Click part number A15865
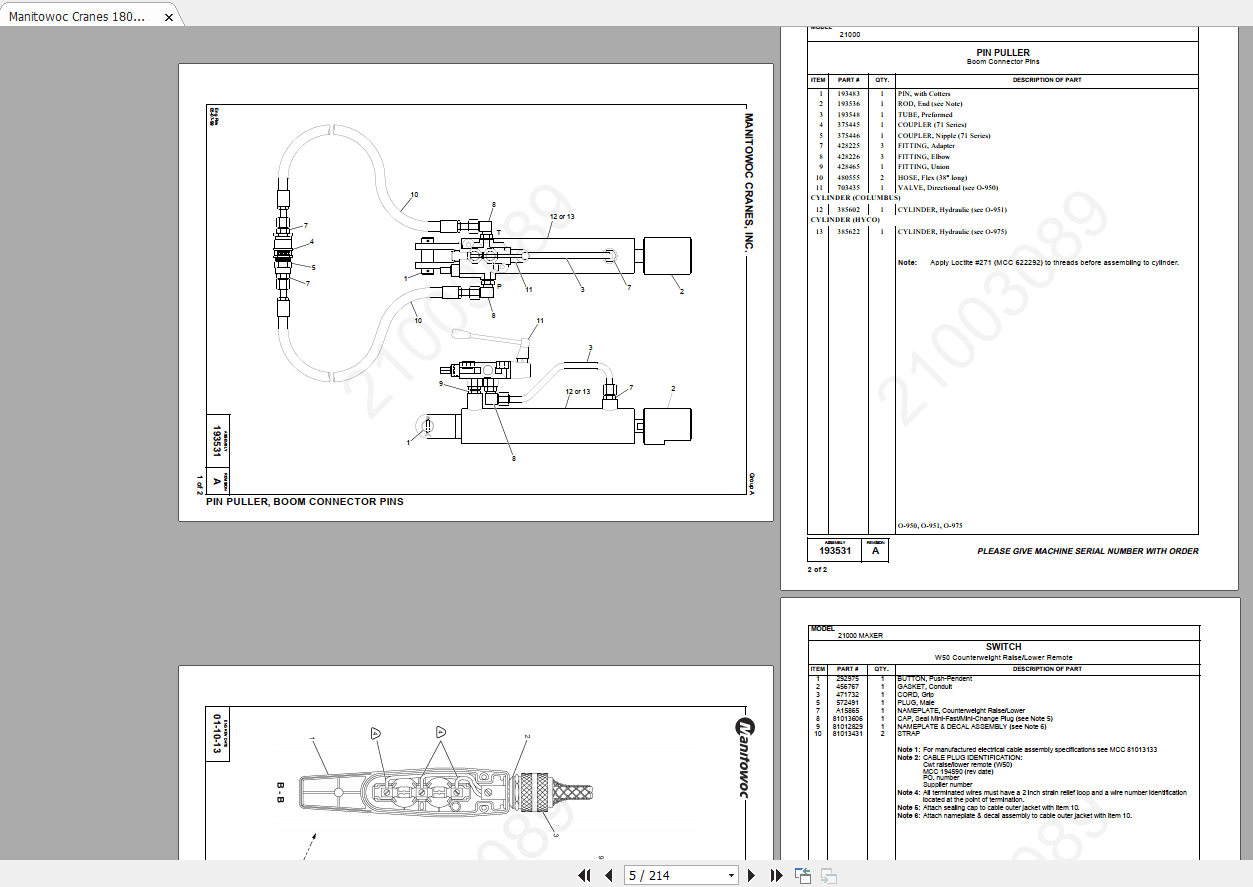Viewport: 1253px width, 887px height. coord(848,711)
